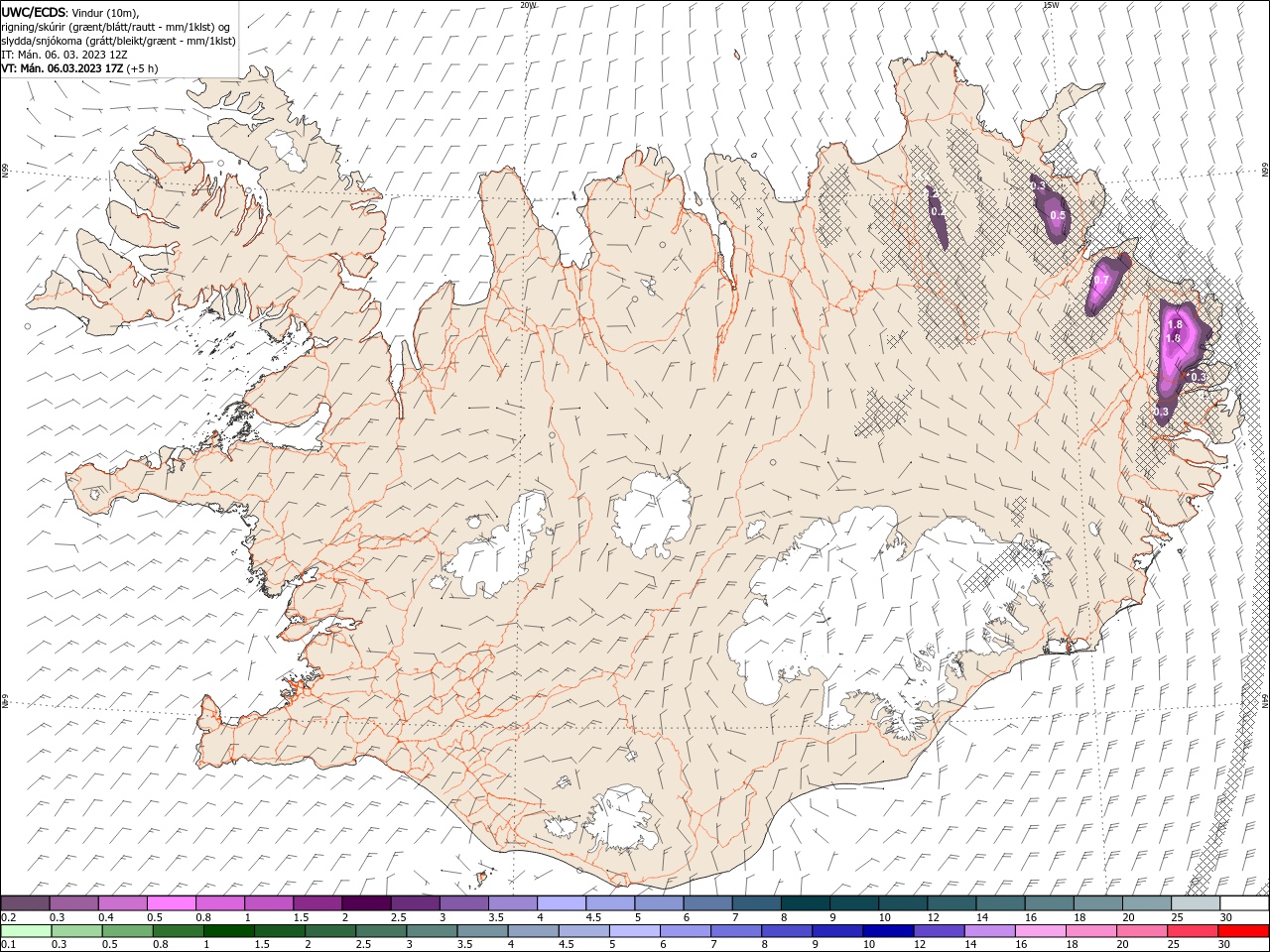Click the pink swatch at 0.5 in upper legend row
The image size is (1270, 952).
coord(171,903)
